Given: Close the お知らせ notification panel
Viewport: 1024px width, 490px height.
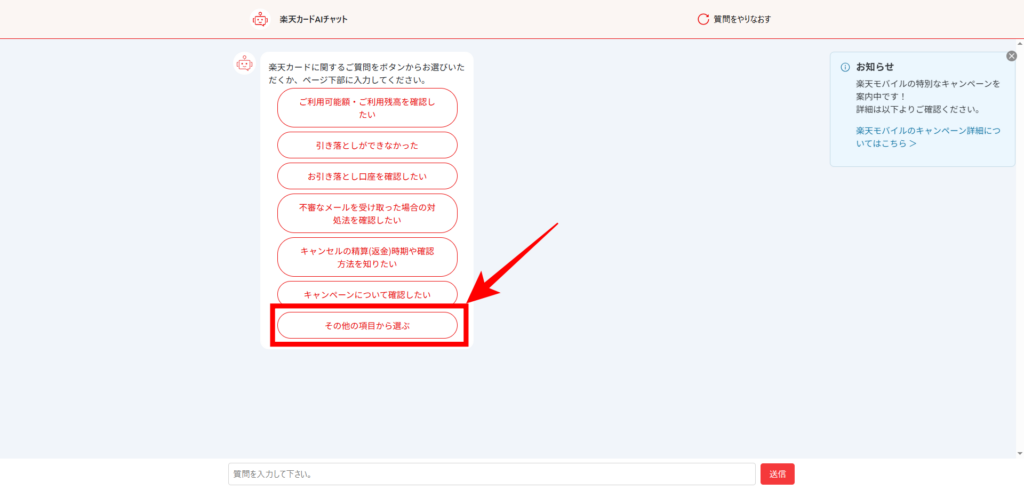Looking at the screenshot, I should [1011, 57].
